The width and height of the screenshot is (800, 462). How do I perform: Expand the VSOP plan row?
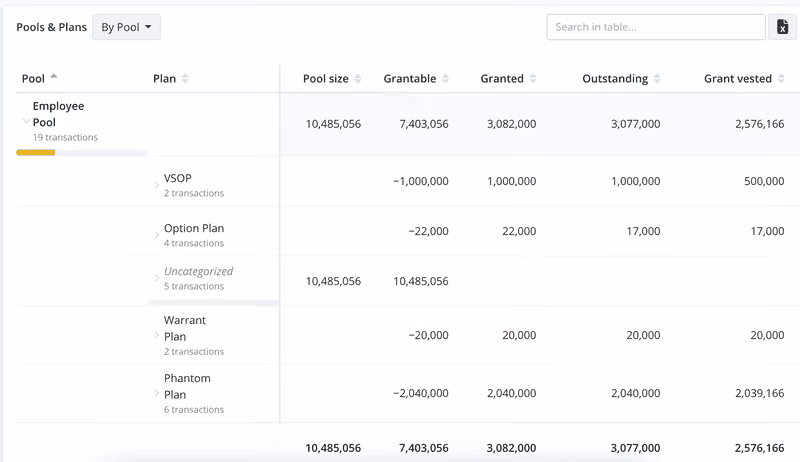coord(157,185)
